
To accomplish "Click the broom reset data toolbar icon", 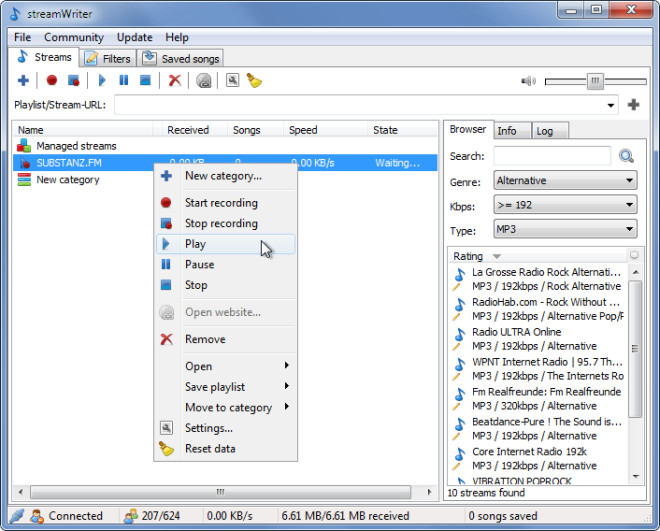I will pos(254,80).
